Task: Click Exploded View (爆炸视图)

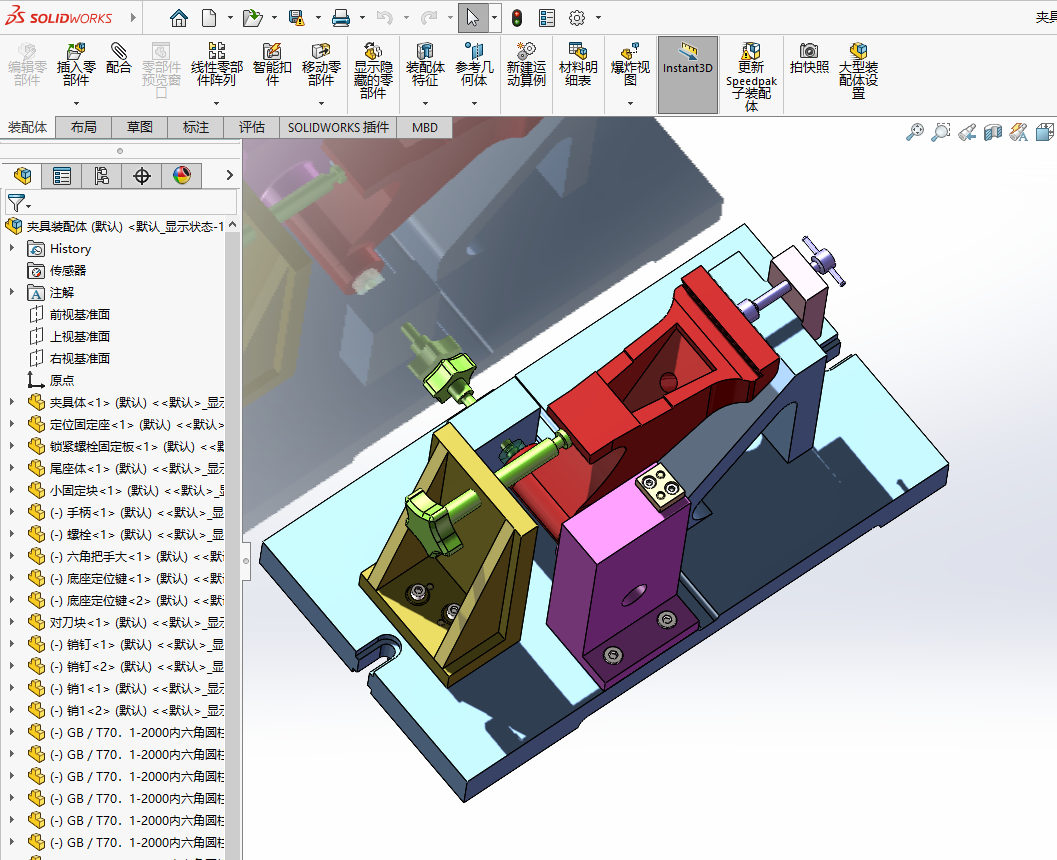Action: tap(630, 65)
